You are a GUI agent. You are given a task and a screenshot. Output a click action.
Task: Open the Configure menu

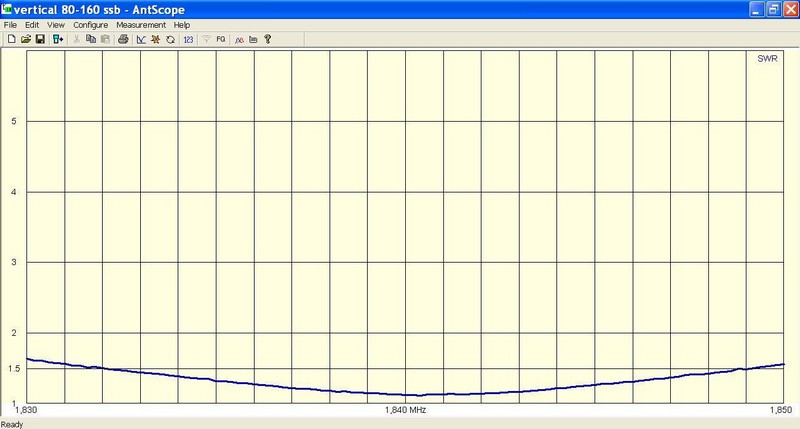(90, 24)
